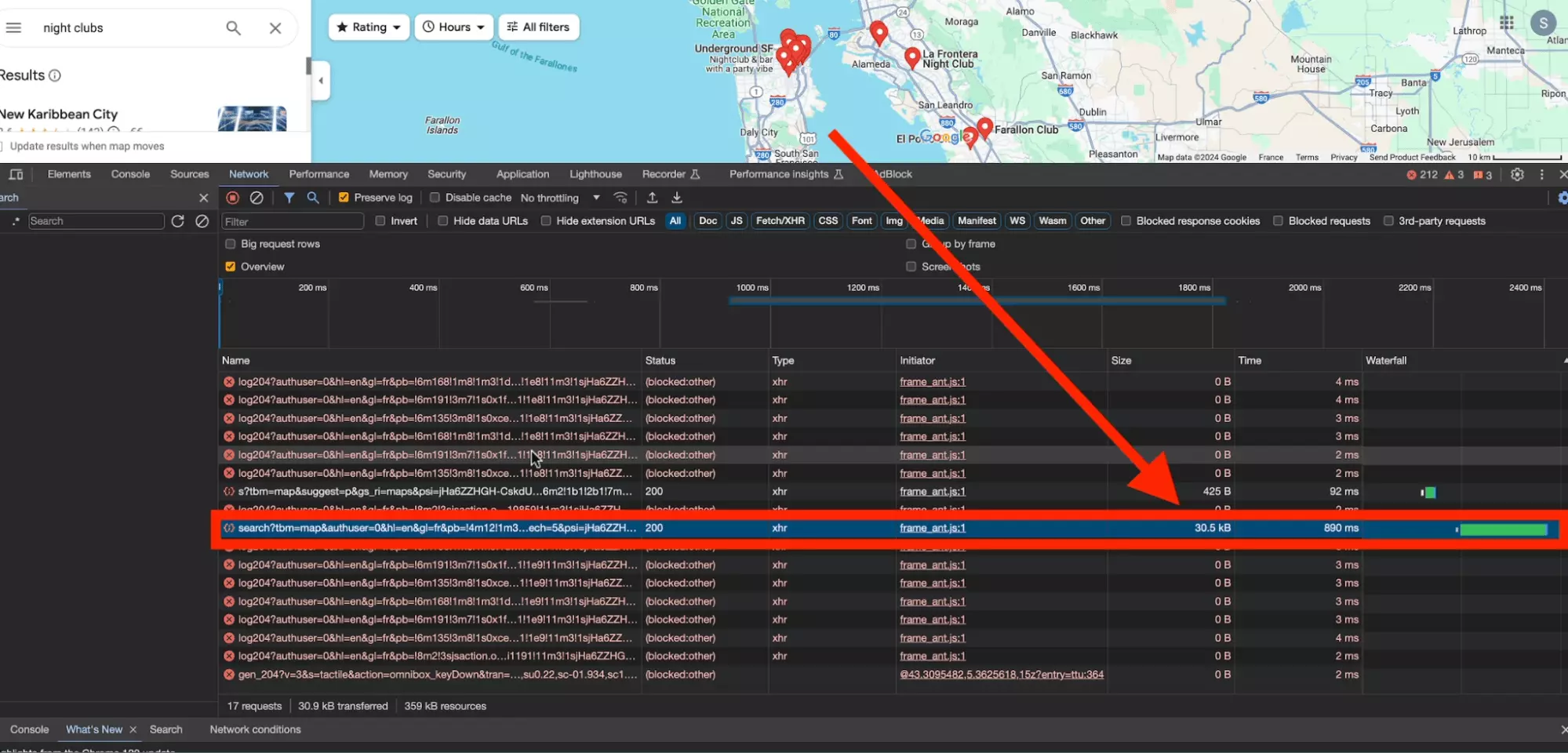
Task: Open network conditions wifi icon
Action: click(x=620, y=198)
